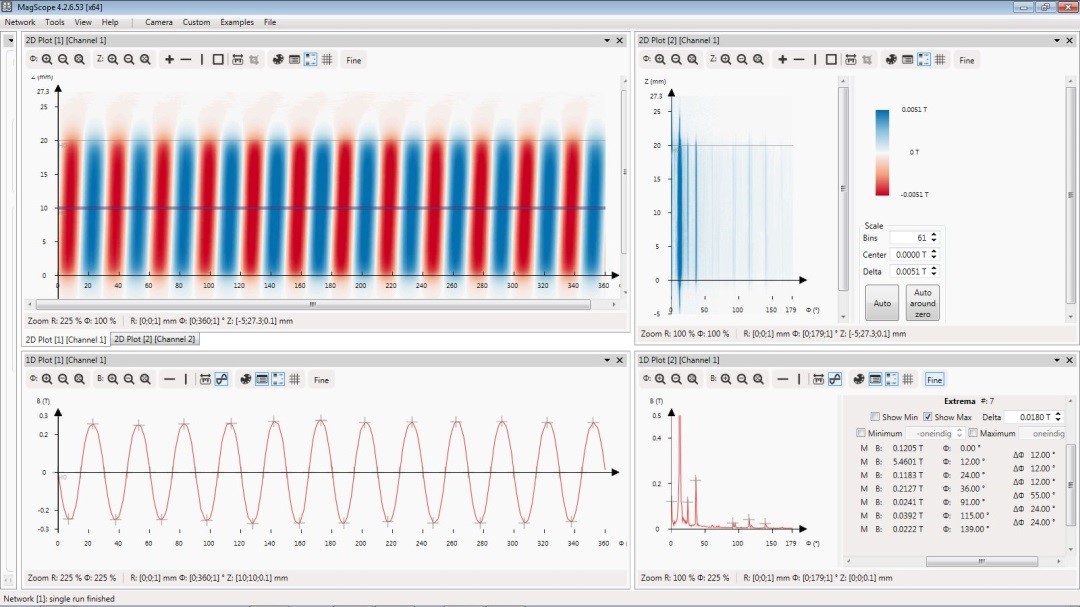Open the Camera menu

coord(158,22)
